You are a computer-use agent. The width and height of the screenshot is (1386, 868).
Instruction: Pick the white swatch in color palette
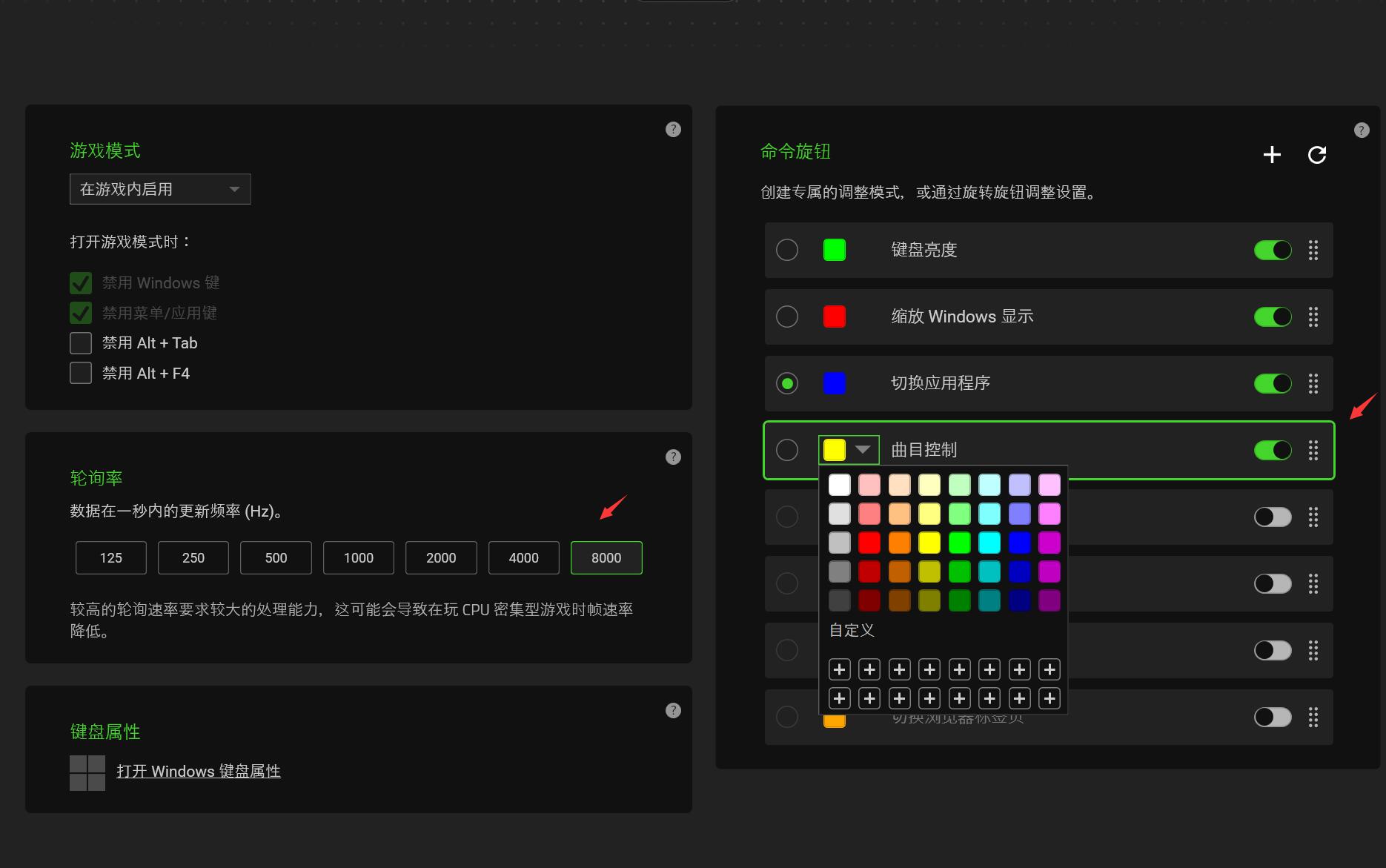coord(840,485)
